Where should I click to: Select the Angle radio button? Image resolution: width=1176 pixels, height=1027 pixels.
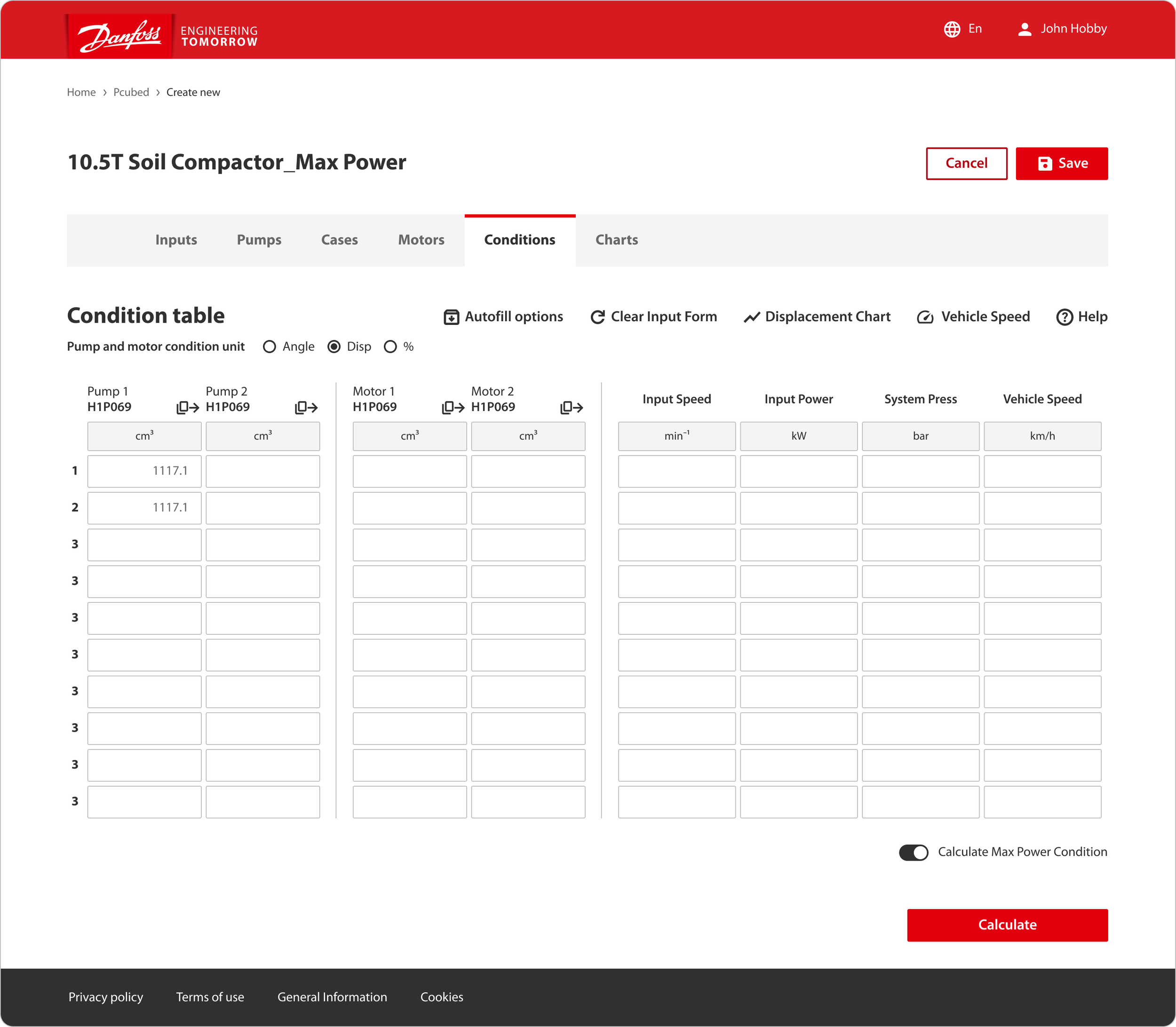click(270, 347)
